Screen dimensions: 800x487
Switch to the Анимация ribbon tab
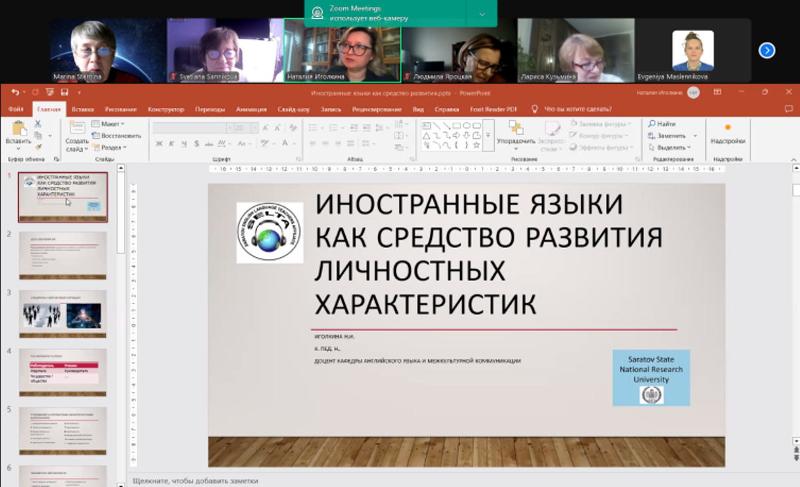(x=251, y=109)
